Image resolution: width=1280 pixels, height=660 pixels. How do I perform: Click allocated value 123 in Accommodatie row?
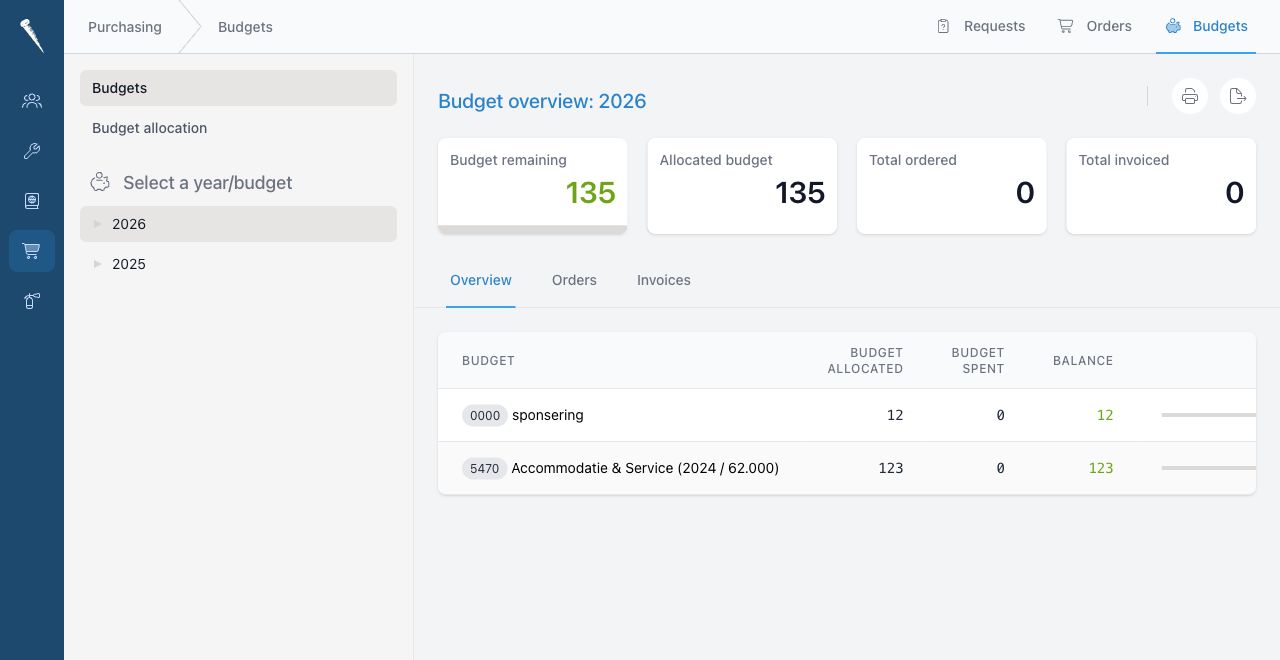click(x=890, y=468)
